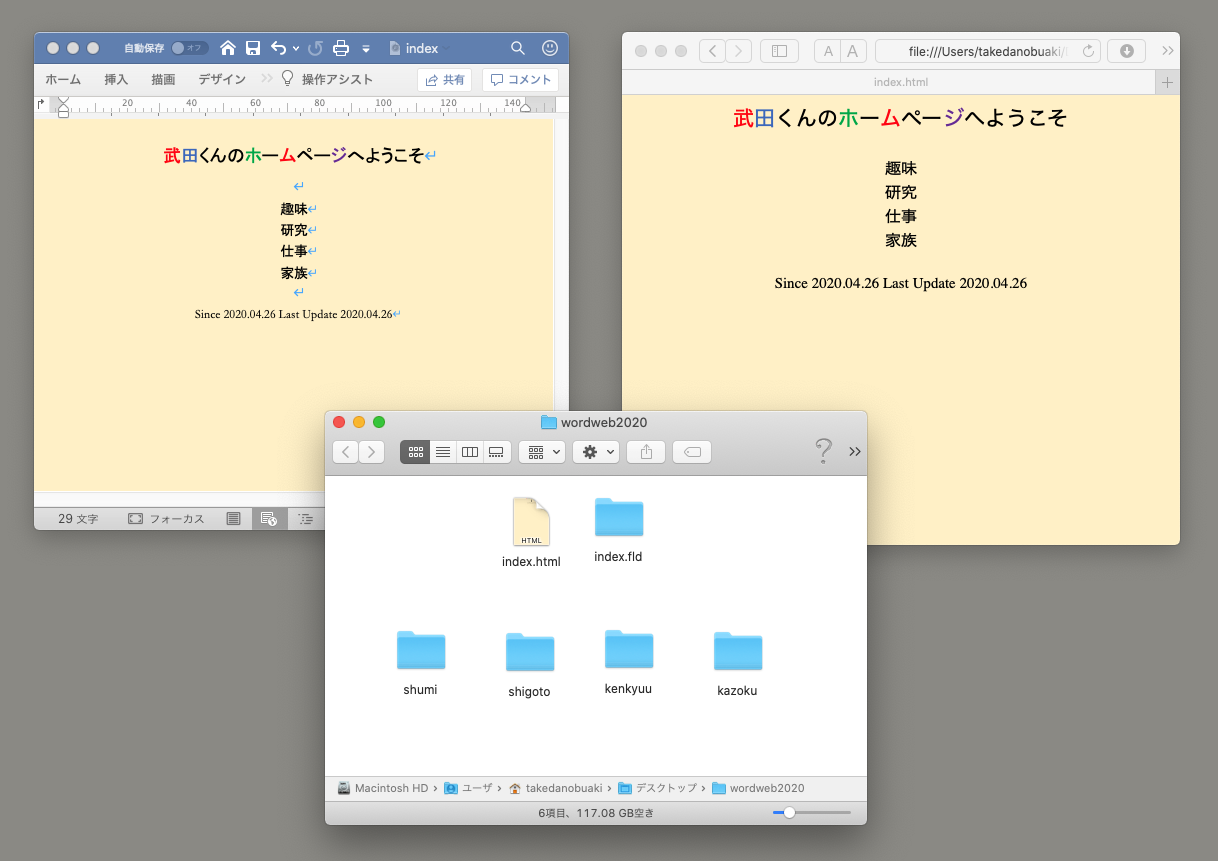Expand the Finder action gear dropdown
Image resolution: width=1218 pixels, height=861 pixels.
[597, 452]
